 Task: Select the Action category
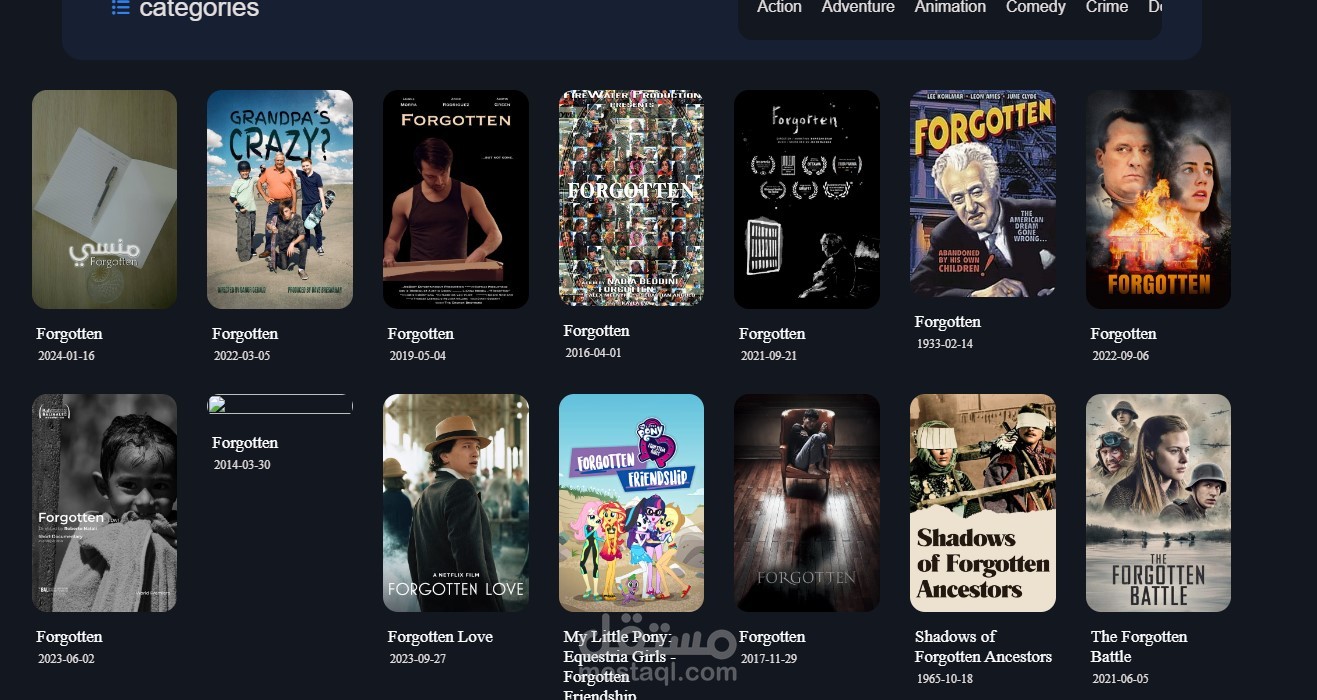tap(779, 7)
